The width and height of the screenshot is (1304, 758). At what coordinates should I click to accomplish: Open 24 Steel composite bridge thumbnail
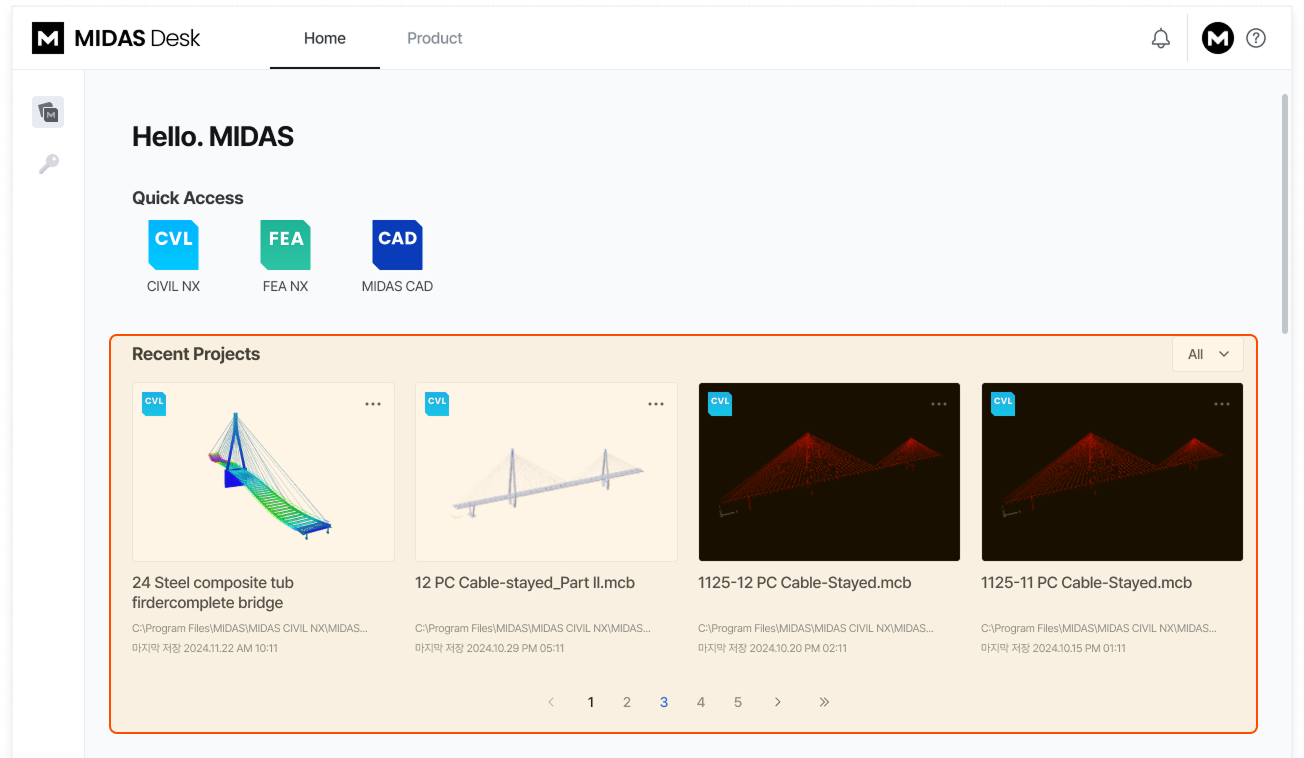coord(263,472)
